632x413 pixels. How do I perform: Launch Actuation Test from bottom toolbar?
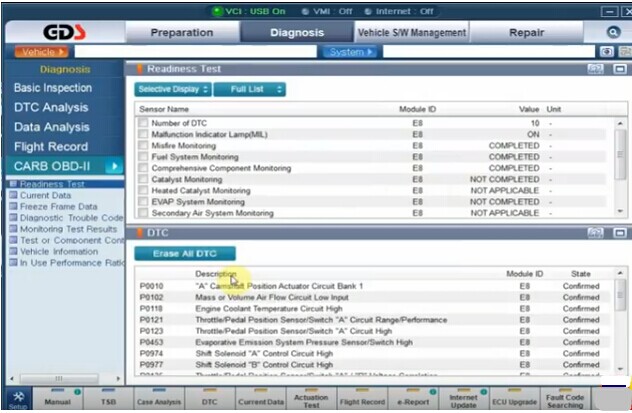311,398
